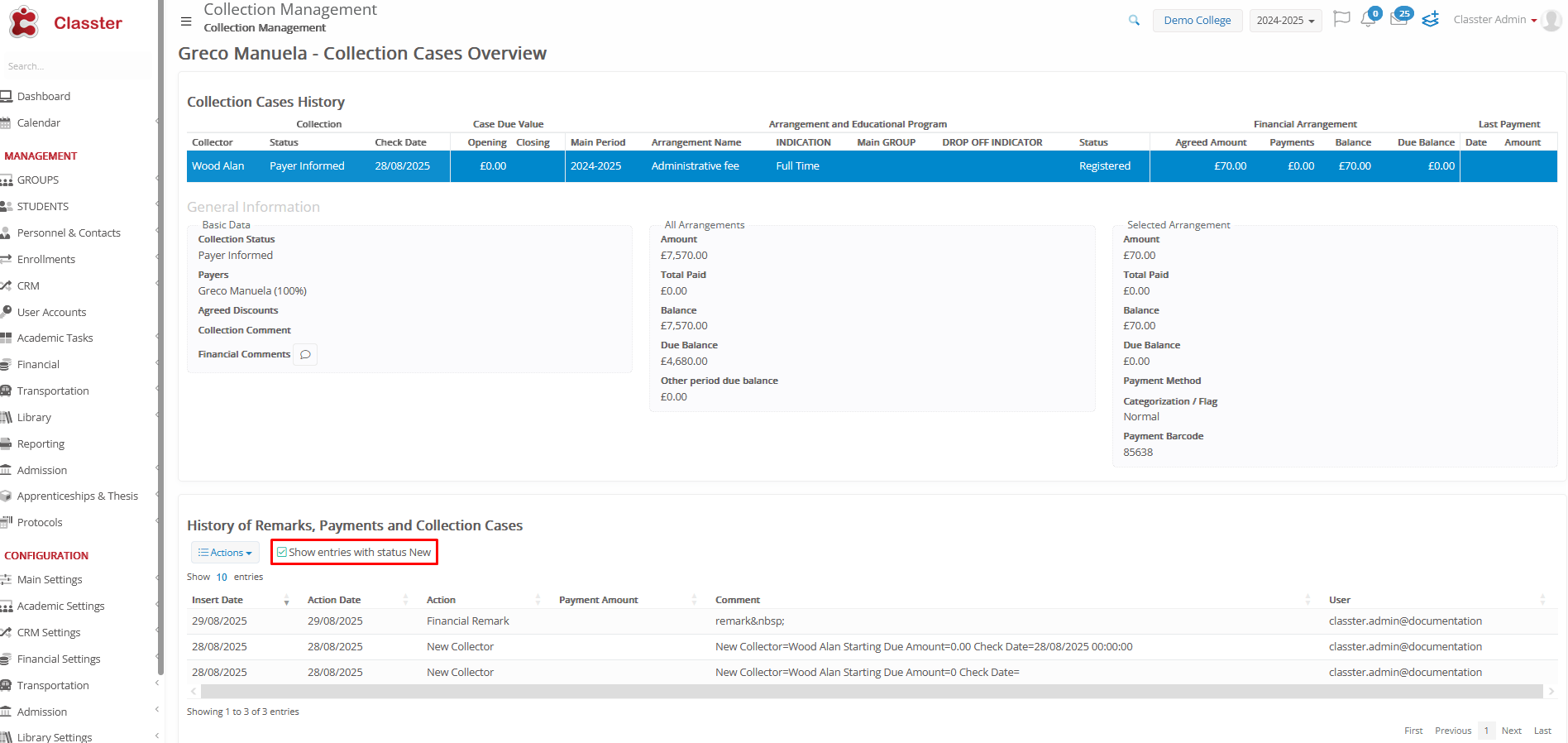Click the Classter logo
This screenshot has height=743, width=1568.
tap(66, 22)
